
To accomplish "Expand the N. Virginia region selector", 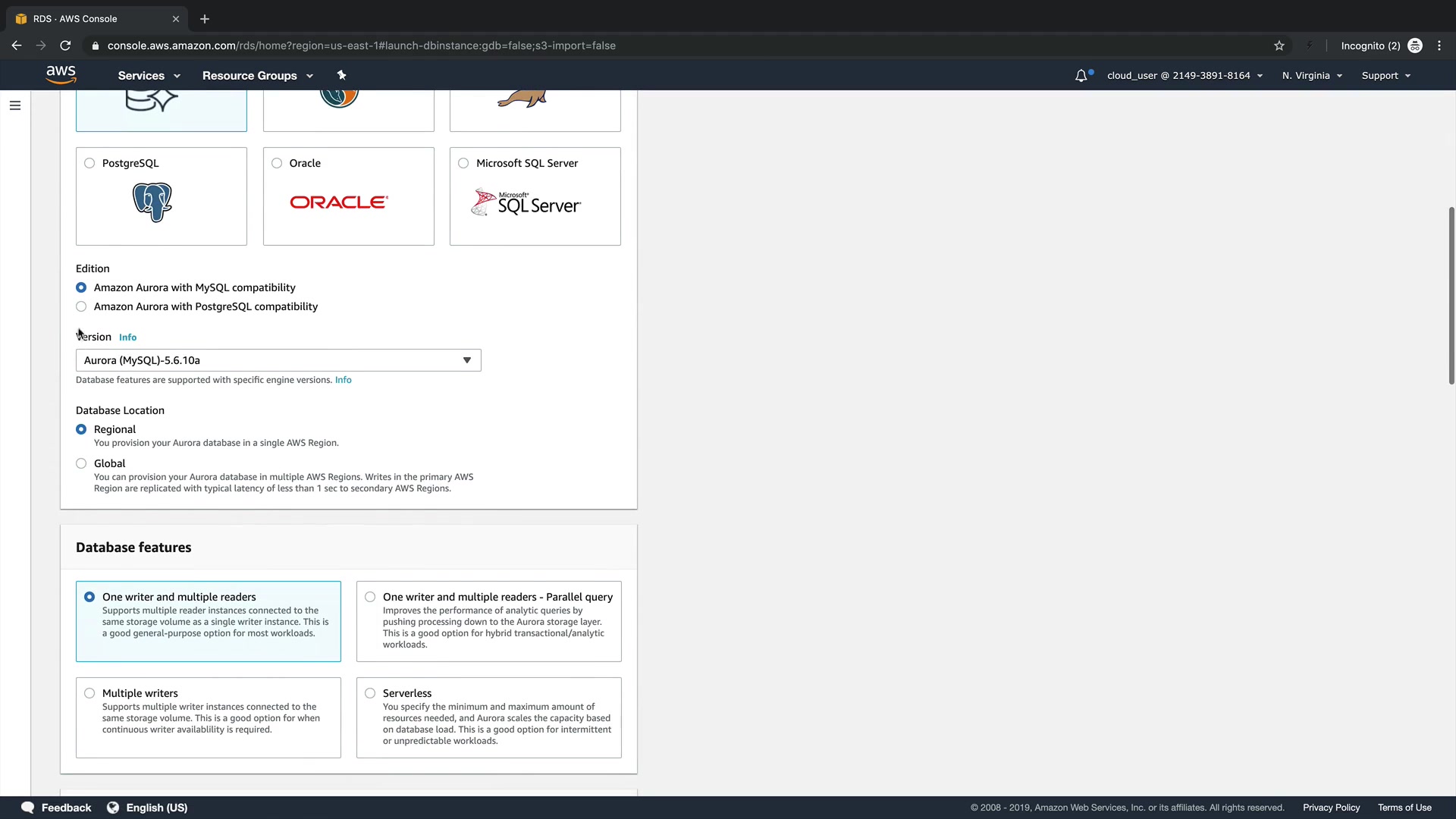I will point(1312,76).
